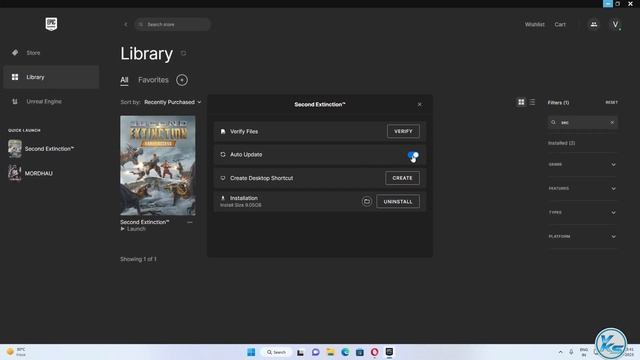Launch Second Extinction from Quick Launch
Image resolution: width=640 pixels, height=360 pixels.
[x=41, y=149]
